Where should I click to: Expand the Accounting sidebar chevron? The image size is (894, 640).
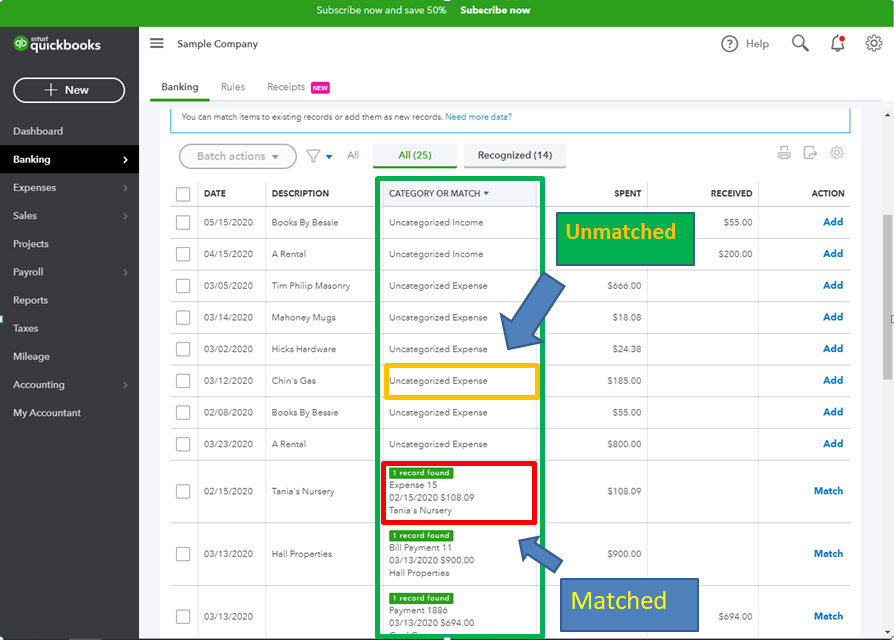[x=125, y=385]
